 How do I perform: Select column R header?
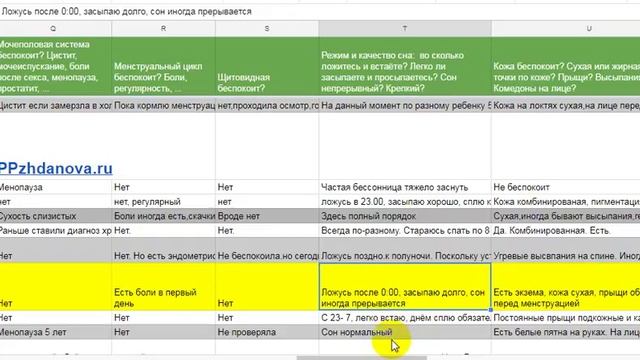(x=163, y=29)
